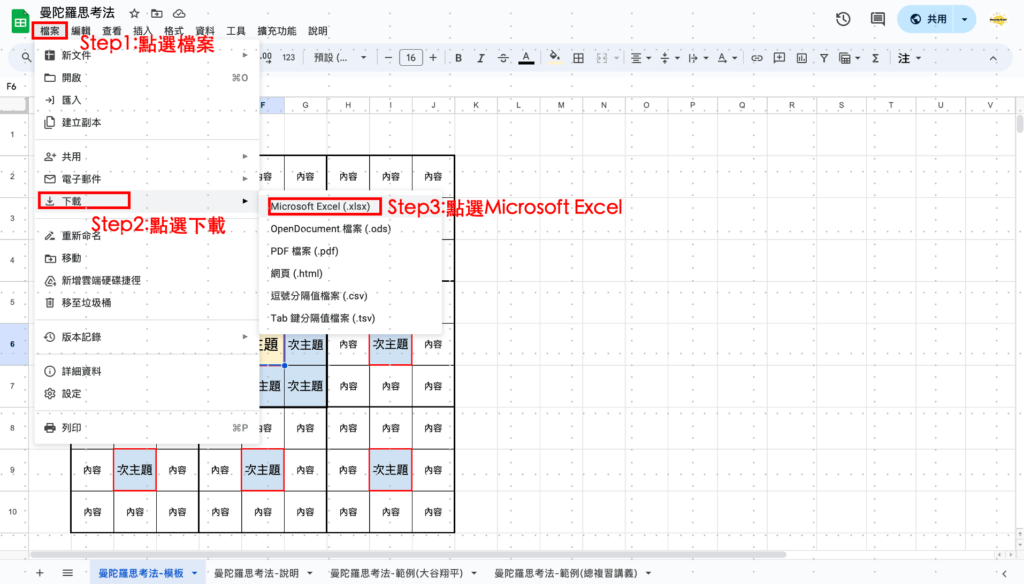
Task: Open the comments panel icon
Action: click(877, 19)
